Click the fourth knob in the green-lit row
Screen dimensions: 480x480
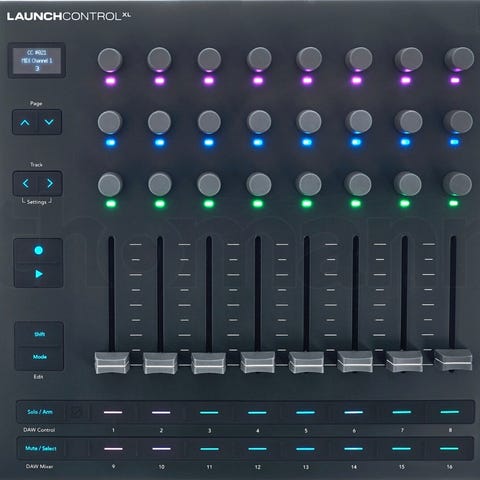coord(259,184)
